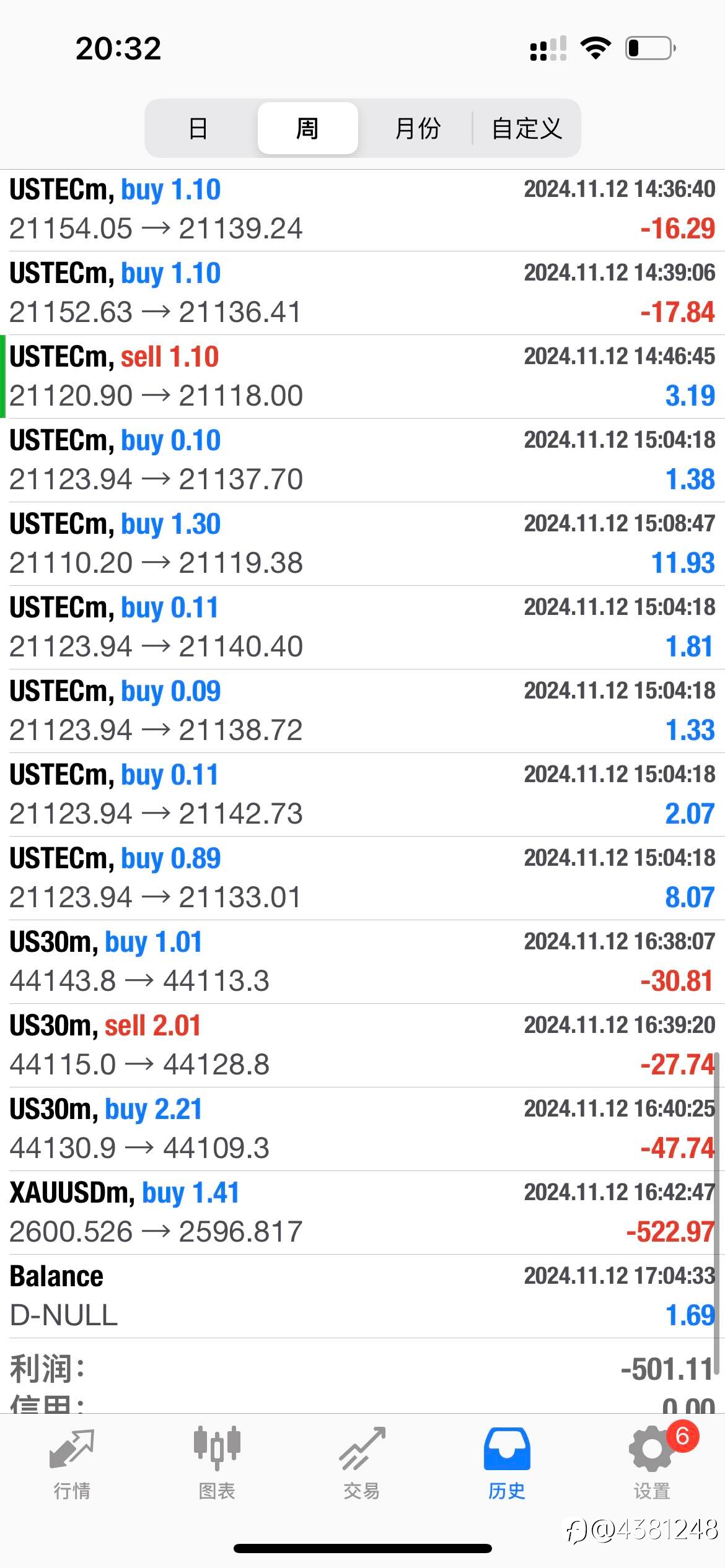
Task: Tap the USTECm buy 0.89 trade row
Action: tap(362, 878)
